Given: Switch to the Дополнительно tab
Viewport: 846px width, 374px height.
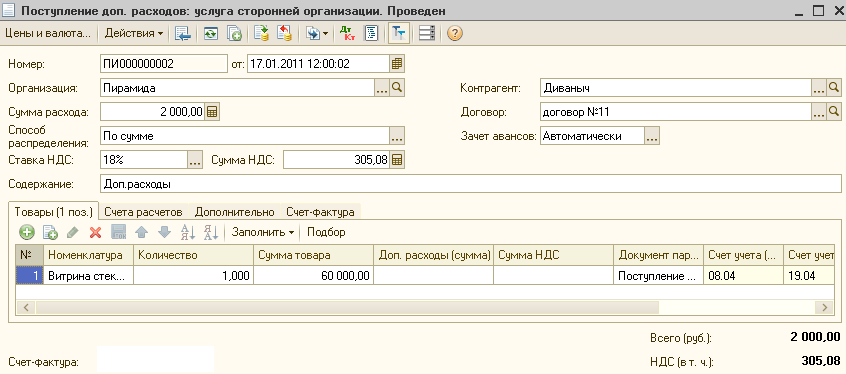Looking at the screenshot, I should (x=235, y=212).
